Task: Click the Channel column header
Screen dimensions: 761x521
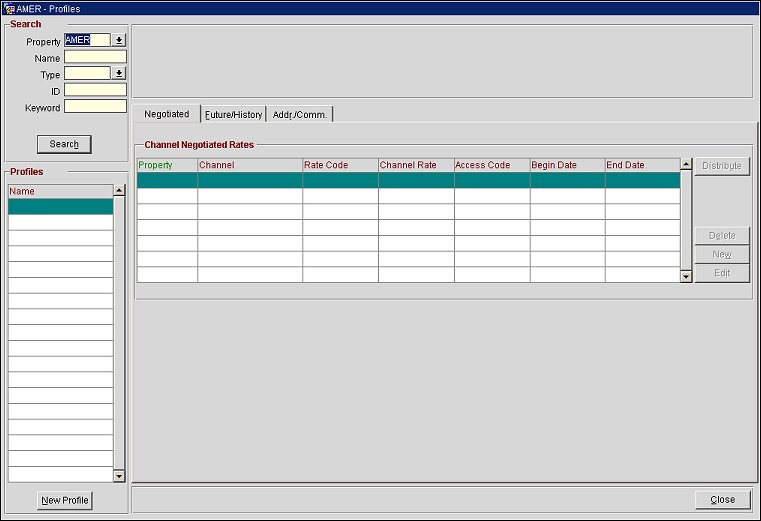Action: (x=250, y=165)
